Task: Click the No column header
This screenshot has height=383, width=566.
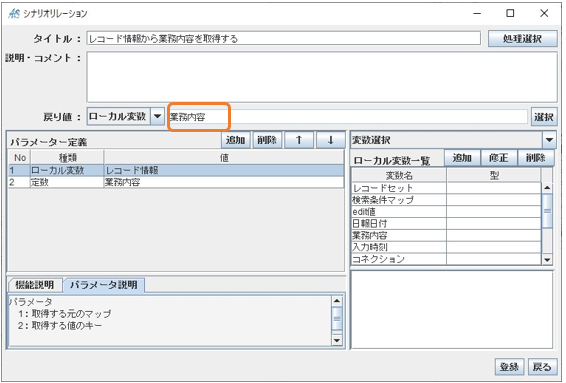Action: click(x=20, y=158)
